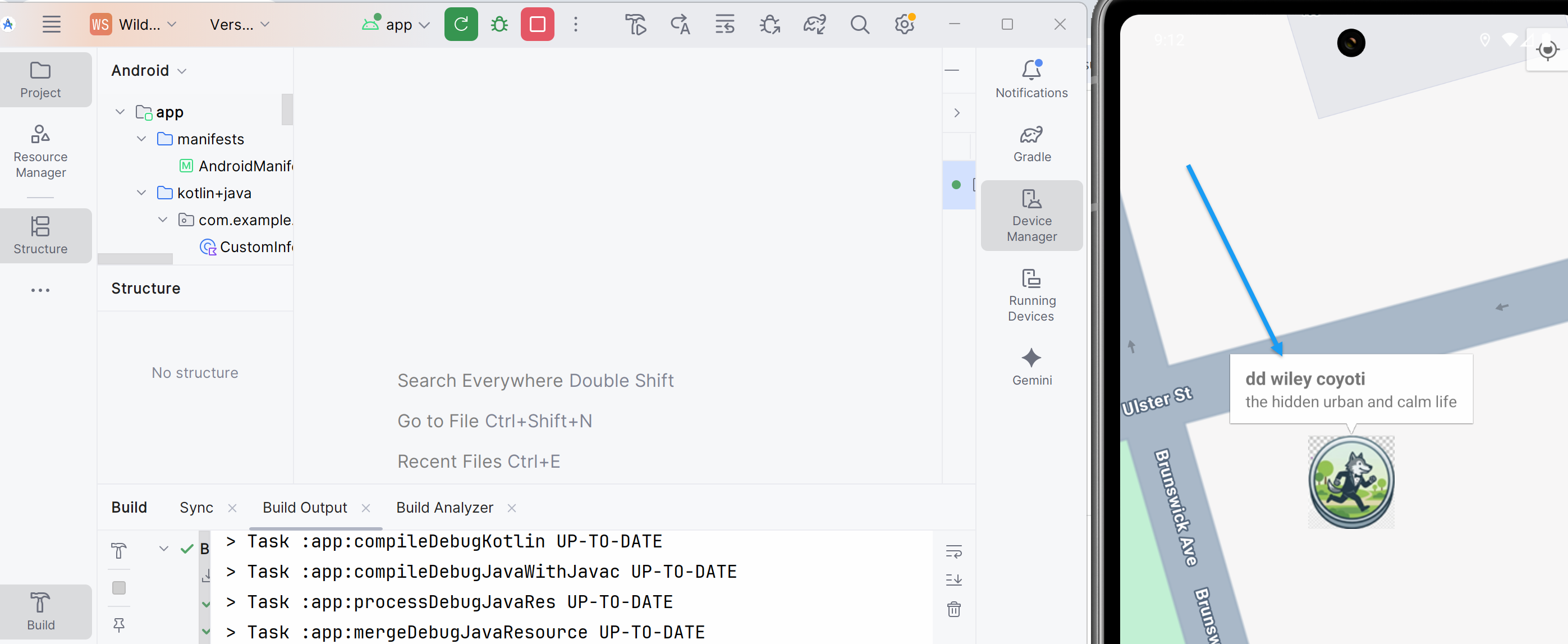
Task: Clear Build Output with the trash icon
Action: [953, 609]
